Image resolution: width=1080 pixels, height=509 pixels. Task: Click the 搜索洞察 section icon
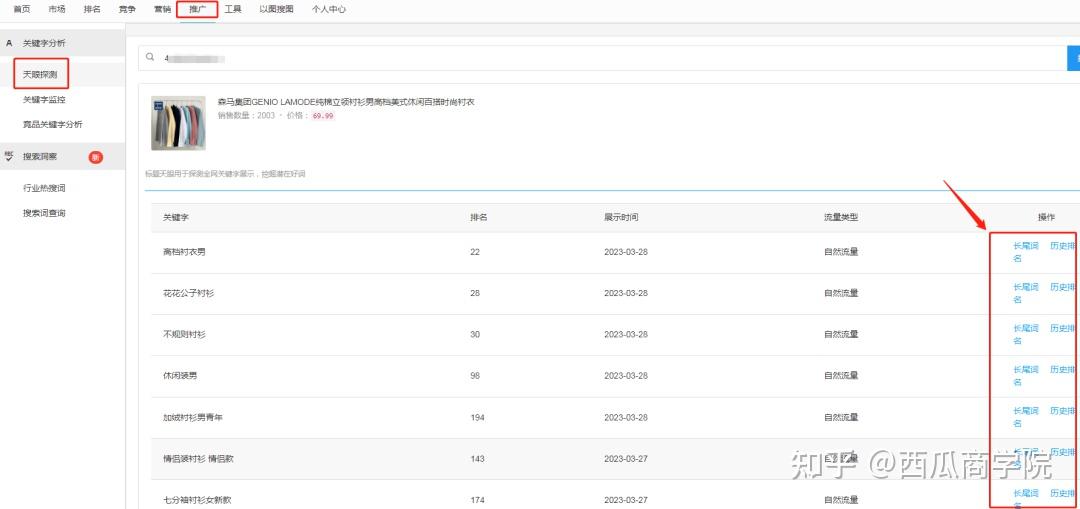9,156
